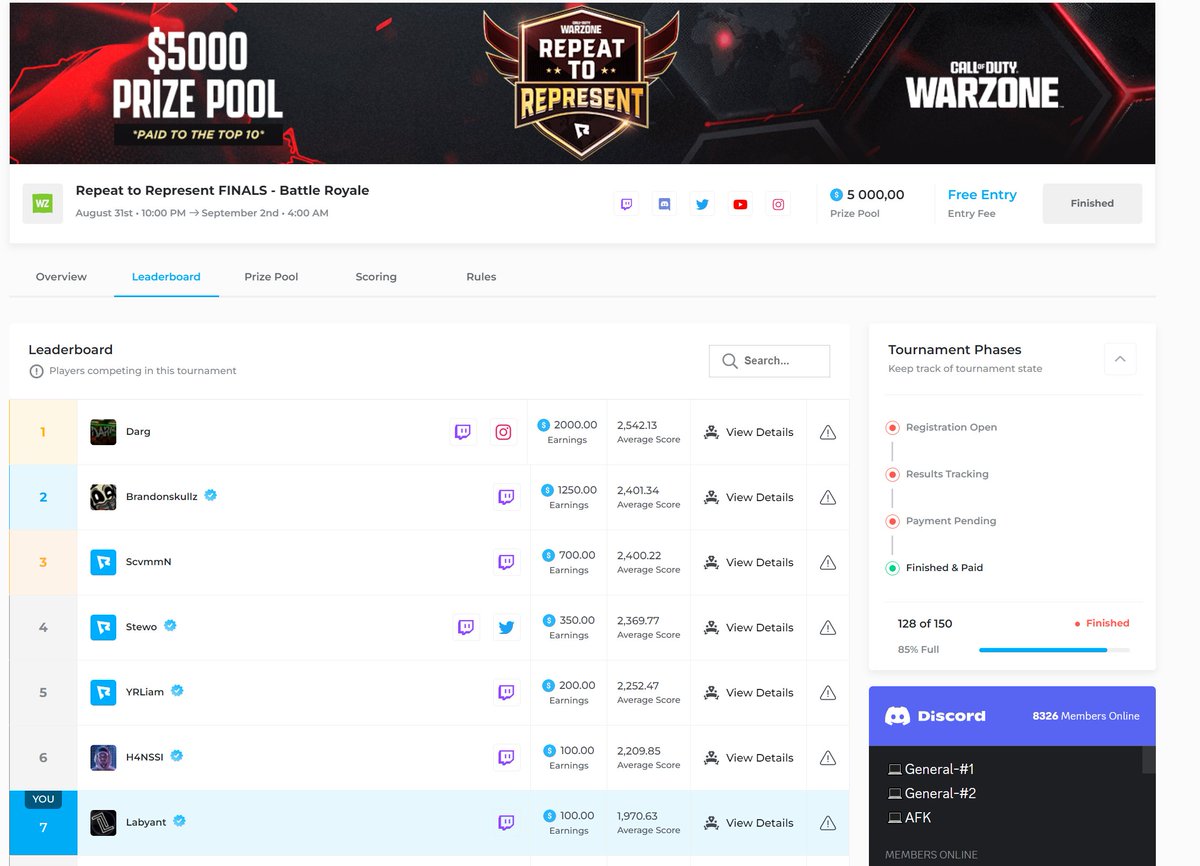Open the tournament's Twitch channel icon
The width and height of the screenshot is (1200, 866).
627,203
